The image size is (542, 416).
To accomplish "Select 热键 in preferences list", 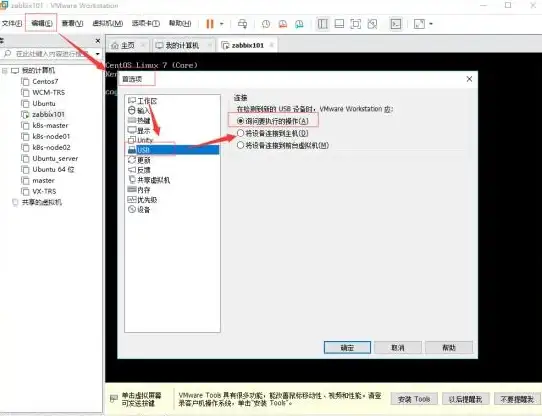I will pyautogui.click(x=143, y=121).
